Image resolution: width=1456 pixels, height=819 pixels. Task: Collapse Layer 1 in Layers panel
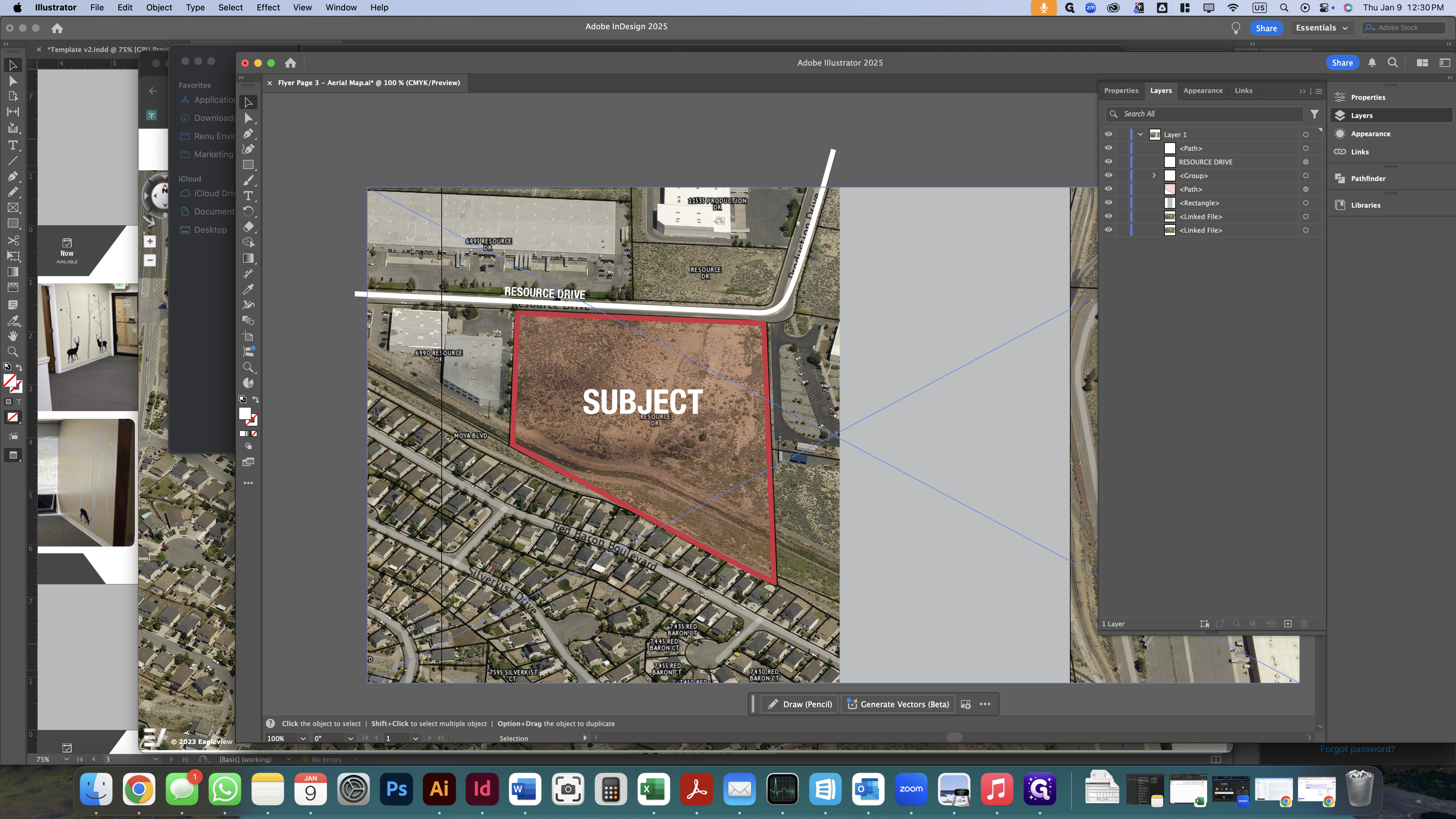[x=1141, y=135]
